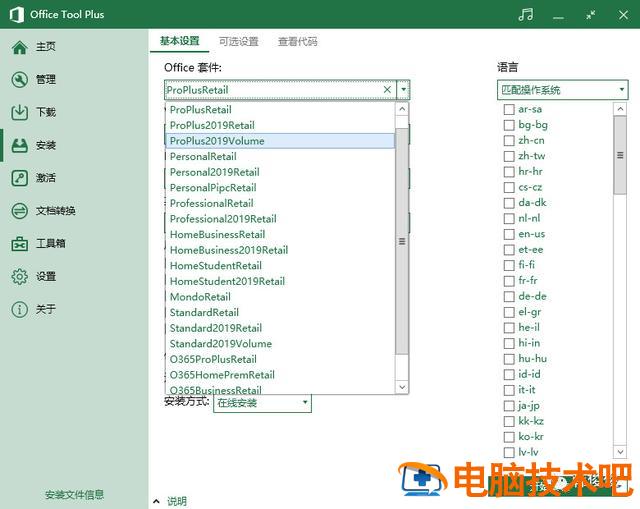Minimize the Office Tool Plus window
This screenshot has width=640, height=509.
(558, 17)
